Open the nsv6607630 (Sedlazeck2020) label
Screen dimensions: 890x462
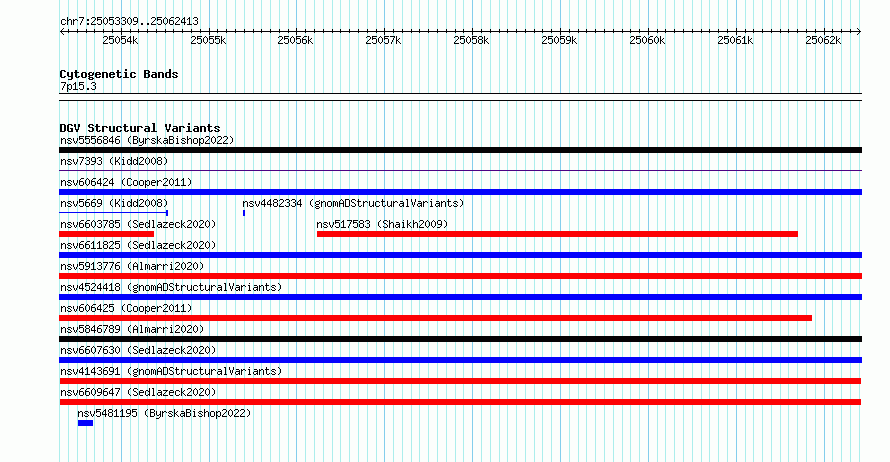[138, 350]
